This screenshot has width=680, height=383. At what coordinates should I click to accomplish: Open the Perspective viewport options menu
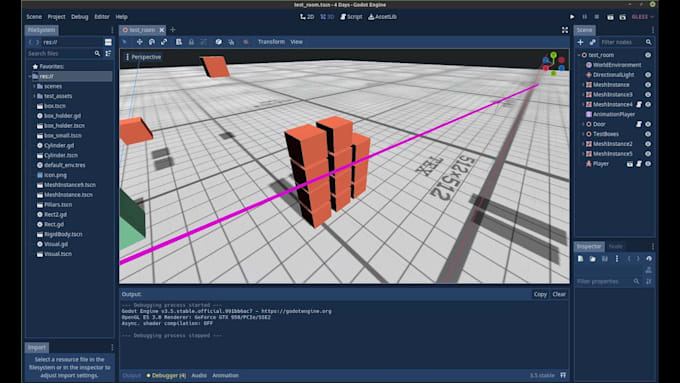click(143, 57)
